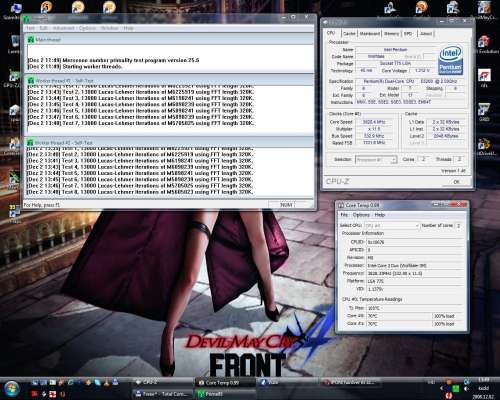Viewport: 500px width, 400px height.
Task: Click the CPU-Z title bar icon
Action: pyautogui.click(x=326, y=22)
